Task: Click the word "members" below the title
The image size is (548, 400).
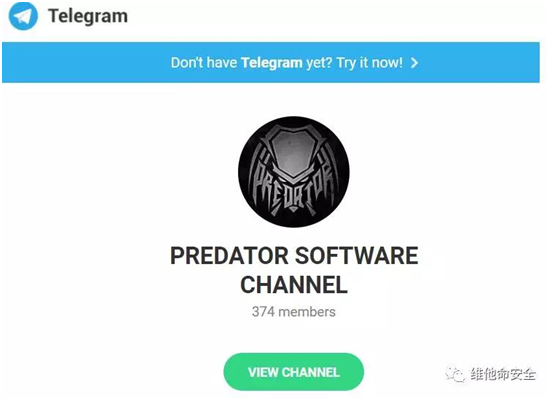Action: point(307,312)
